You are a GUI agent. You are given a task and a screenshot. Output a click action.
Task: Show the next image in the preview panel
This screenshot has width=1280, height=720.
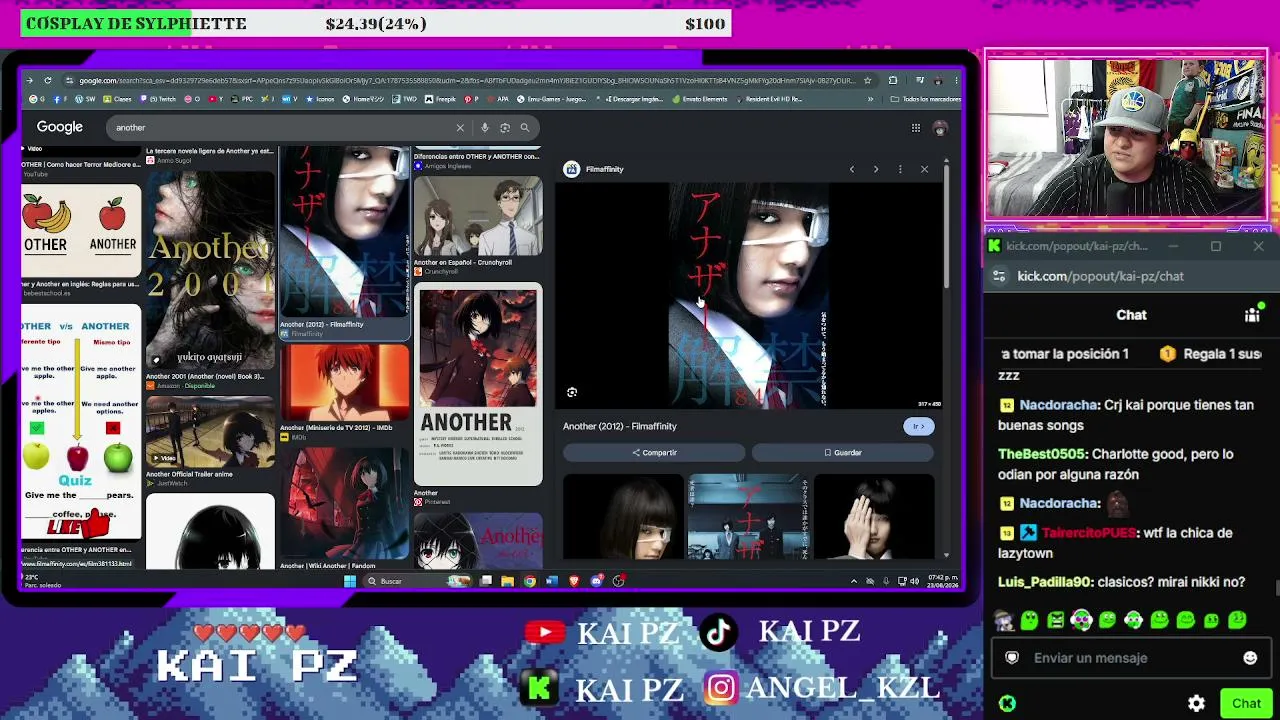tap(876, 169)
